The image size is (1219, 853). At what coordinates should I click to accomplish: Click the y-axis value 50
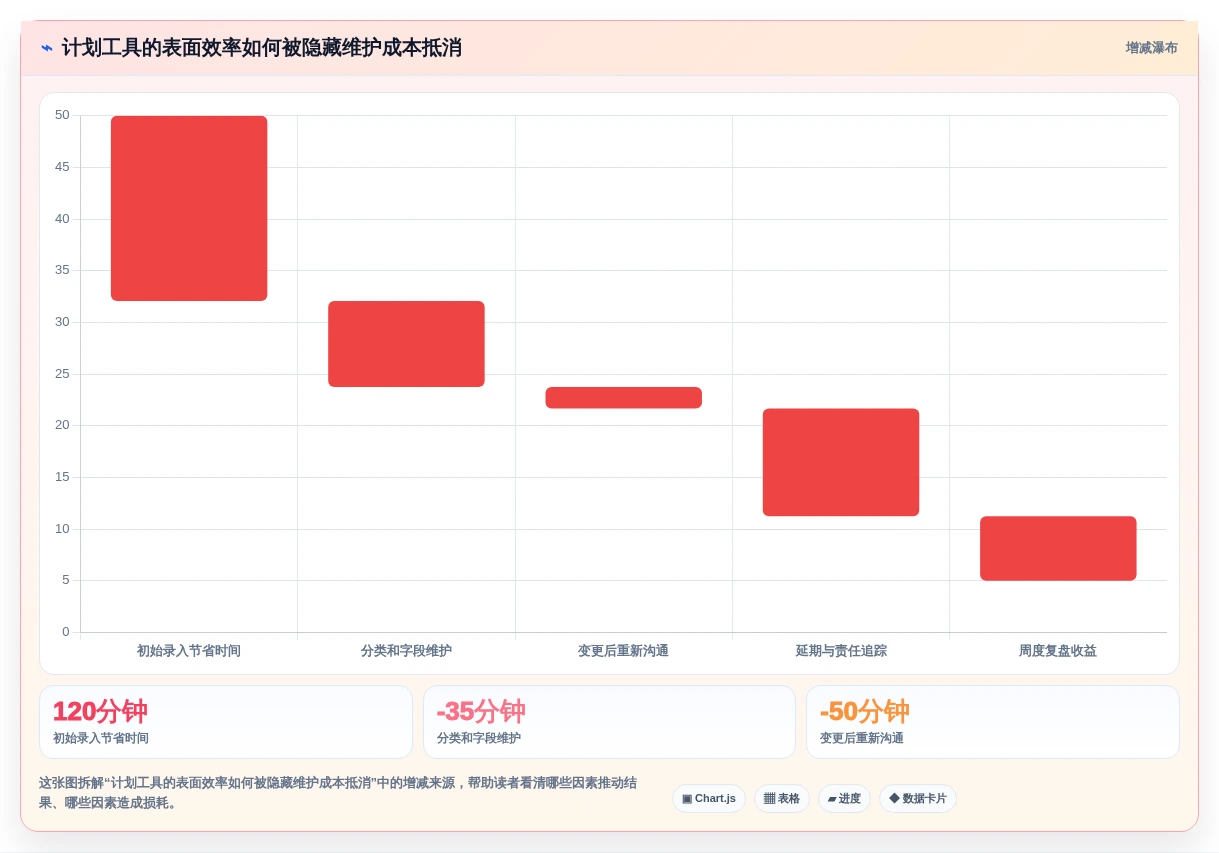coord(62,115)
